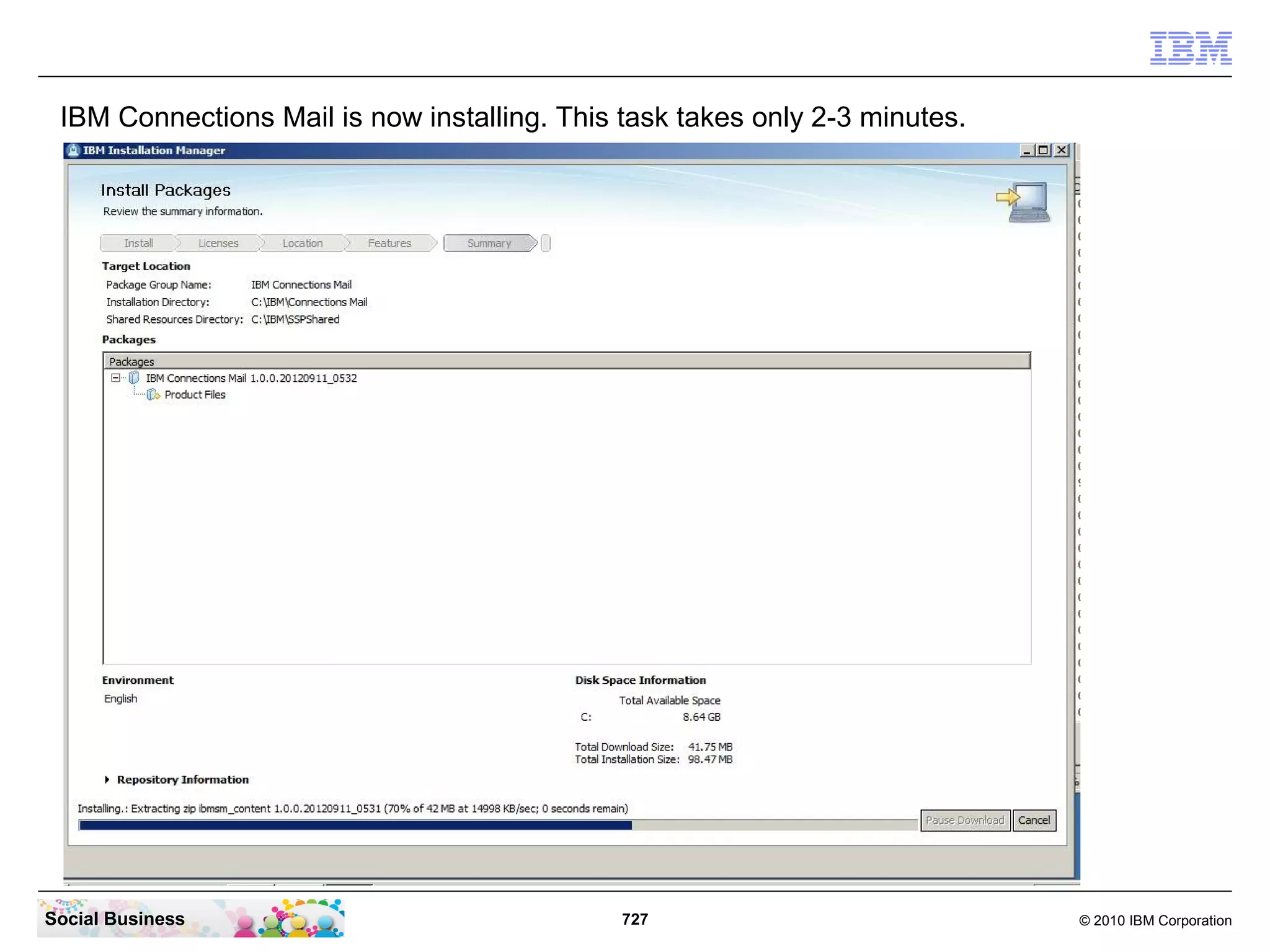Select the C:\IBM\Connections Mail installation directory text
Screen dimensions: 1270x952
(x=309, y=302)
